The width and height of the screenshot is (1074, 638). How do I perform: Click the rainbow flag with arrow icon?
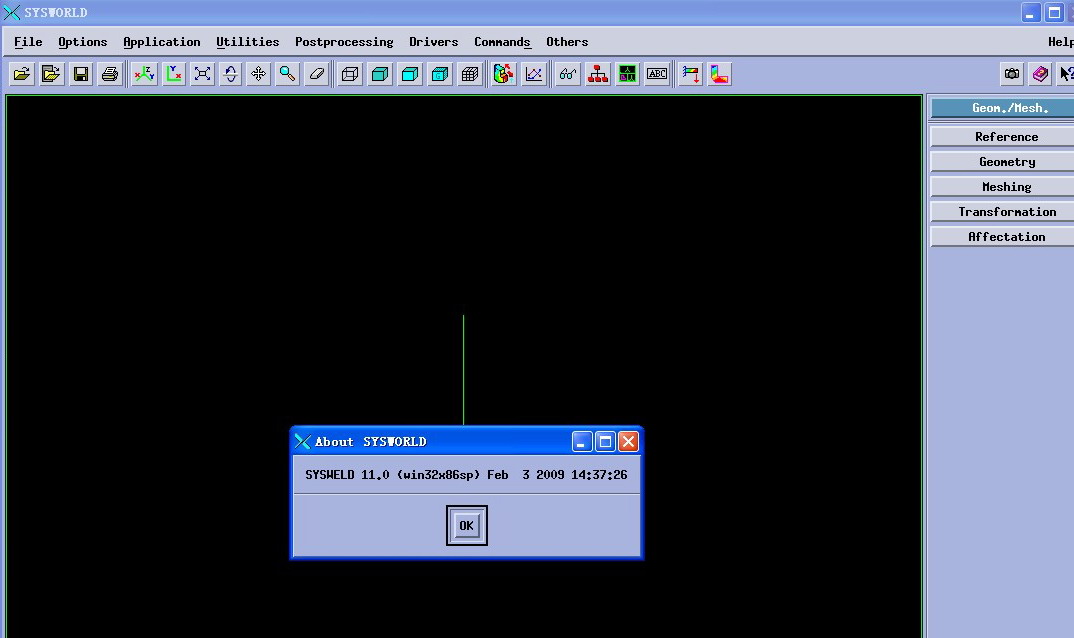click(690, 74)
